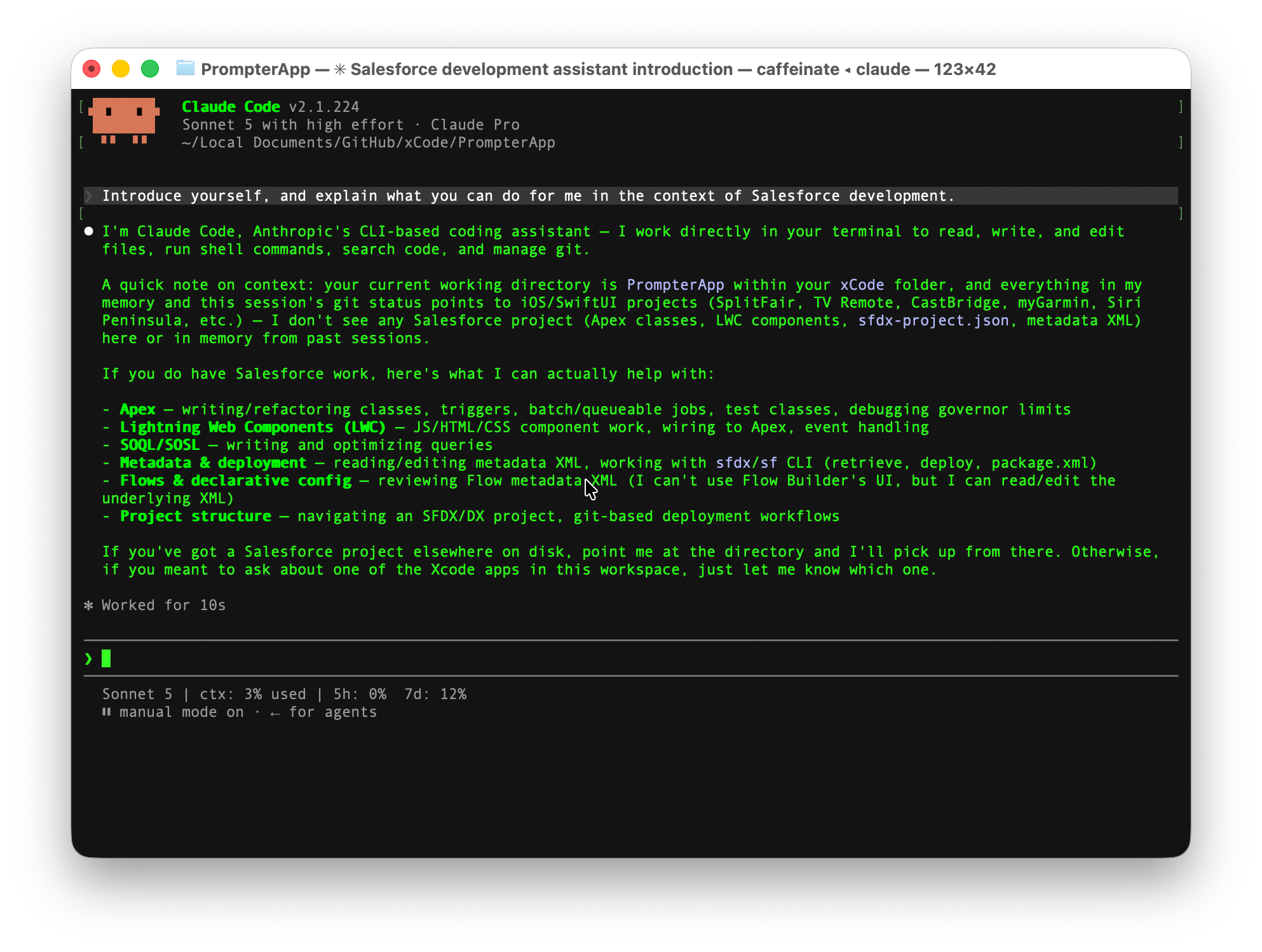Click the highlighted 'xCode' folder name
This screenshot has height=952, width=1262.
862,285
